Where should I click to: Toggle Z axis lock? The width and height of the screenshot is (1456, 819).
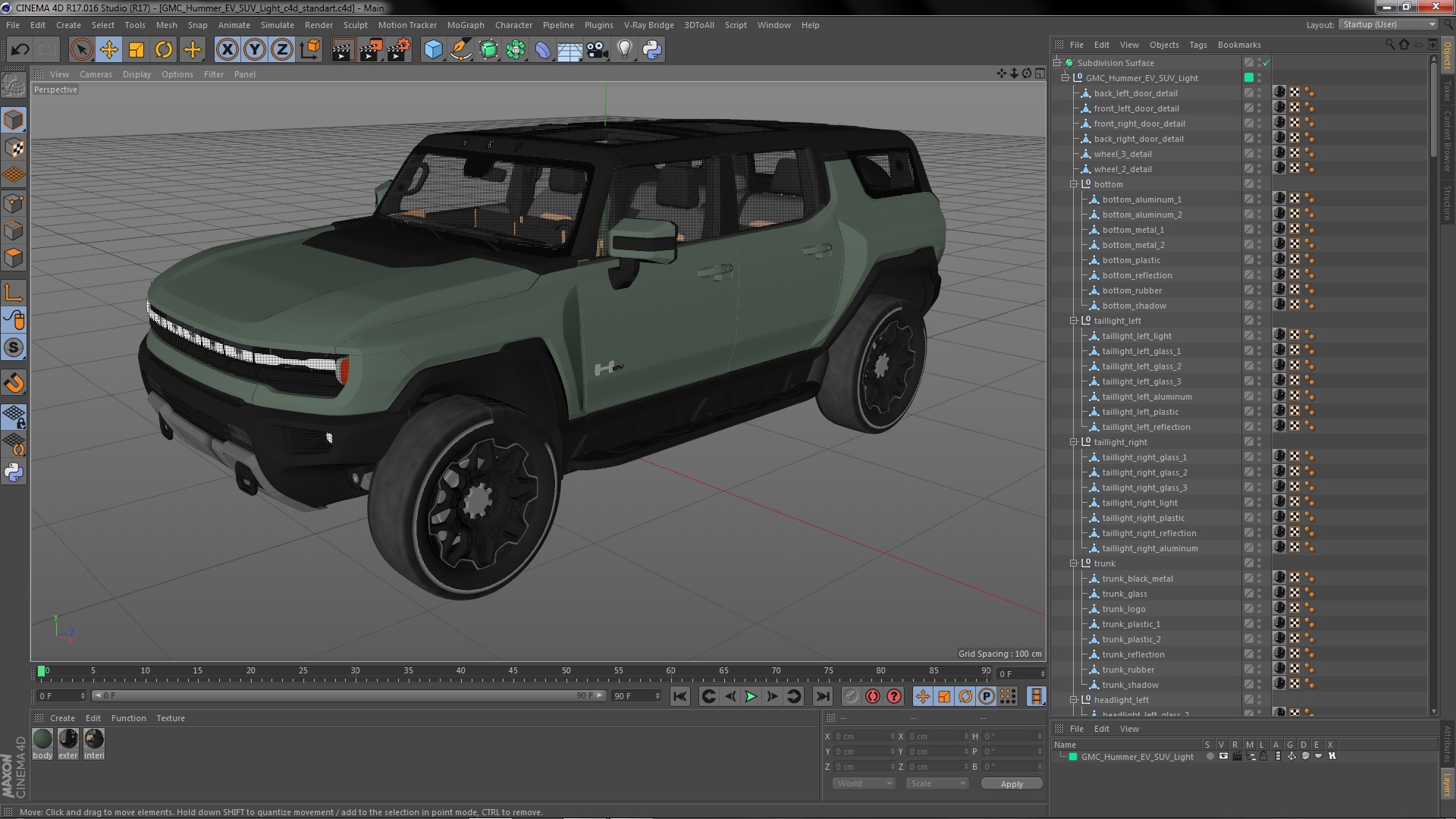point(282,50)
